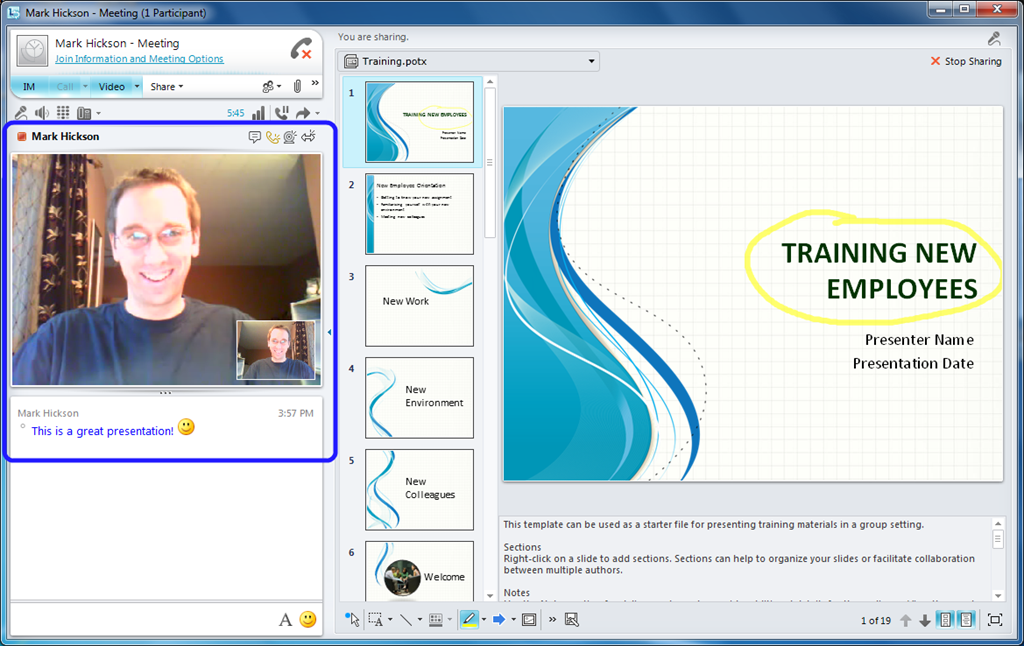Viewport: 1024px width, 646px height.
Task: Mute the microphone icon
Action: pyautogui.click(x=22, y=113)
